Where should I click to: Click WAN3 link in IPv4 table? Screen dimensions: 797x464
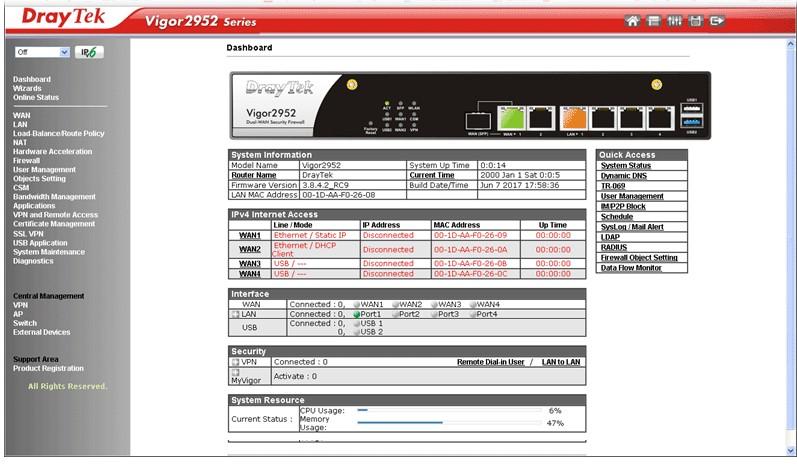tap(250, 264)
